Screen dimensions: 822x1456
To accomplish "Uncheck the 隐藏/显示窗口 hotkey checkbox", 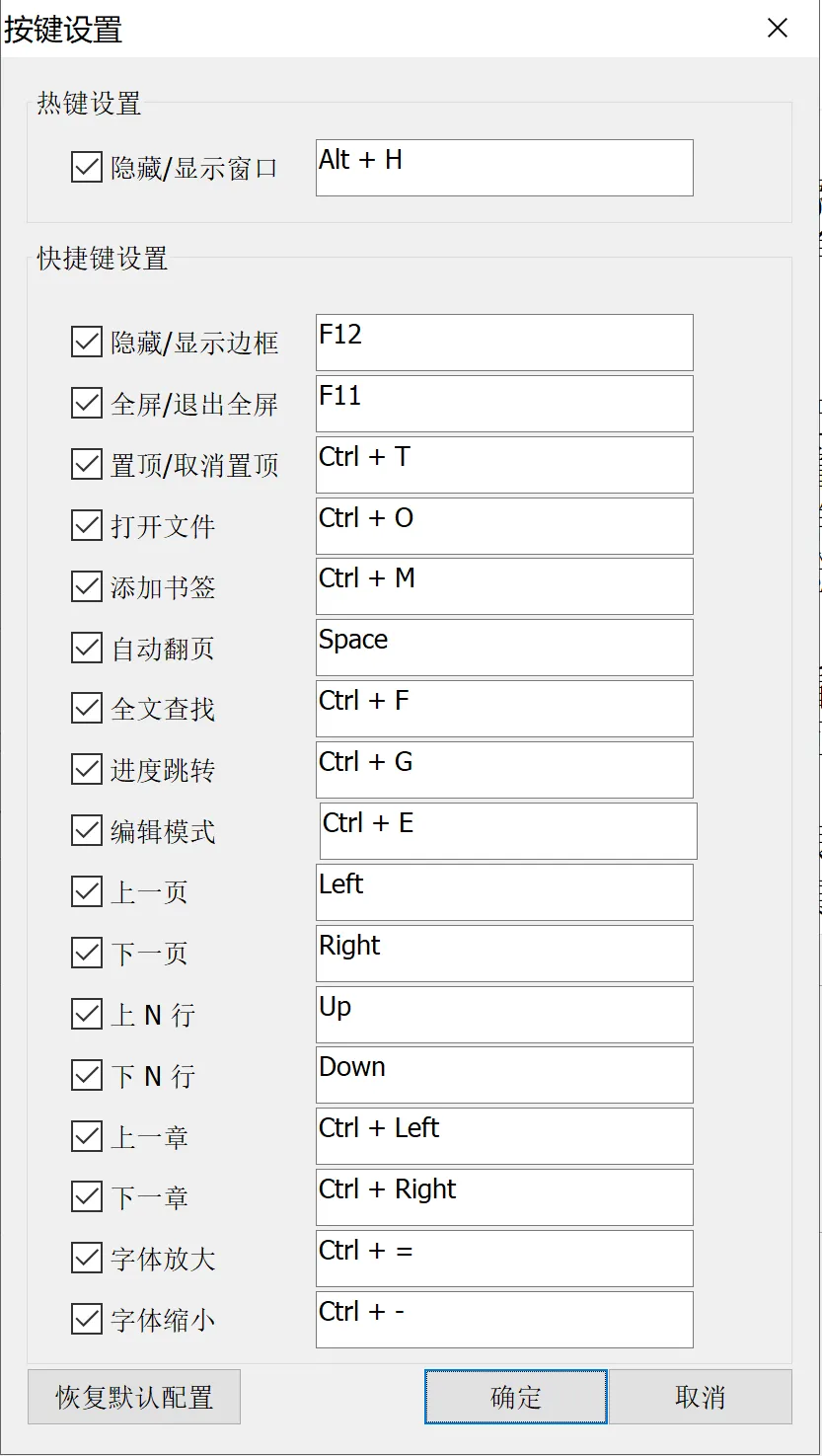I will click(x=87, y=167).
